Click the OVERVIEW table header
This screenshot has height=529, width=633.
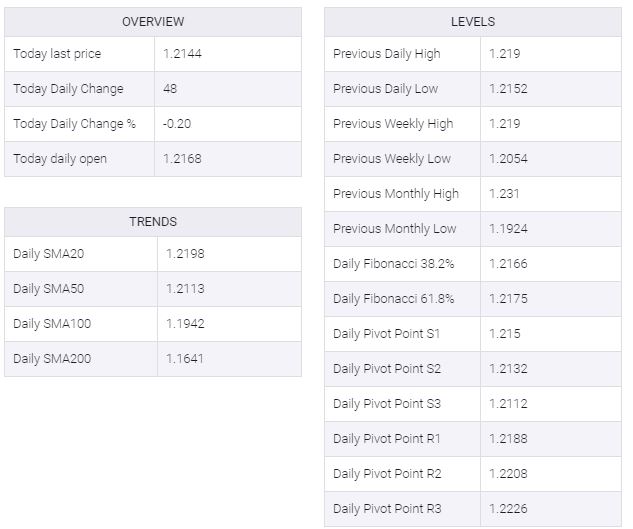point(153,22)
